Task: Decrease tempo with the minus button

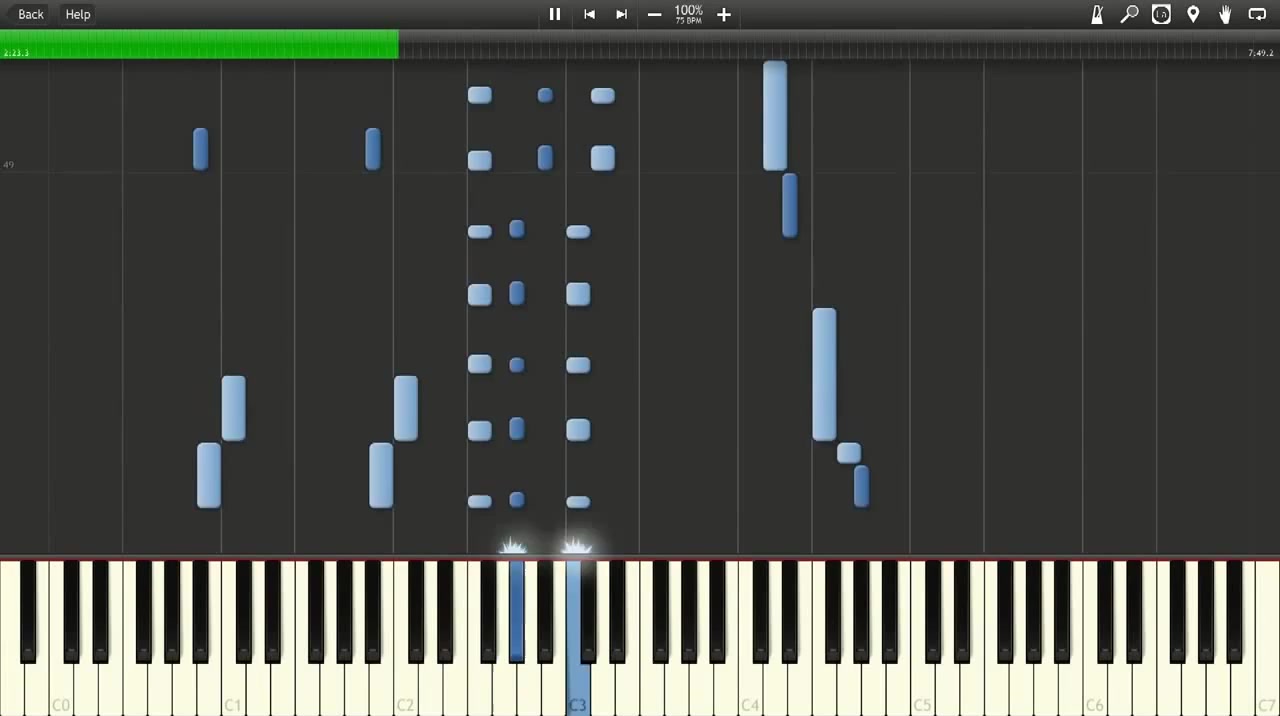Action: click(x=654, y=14)
